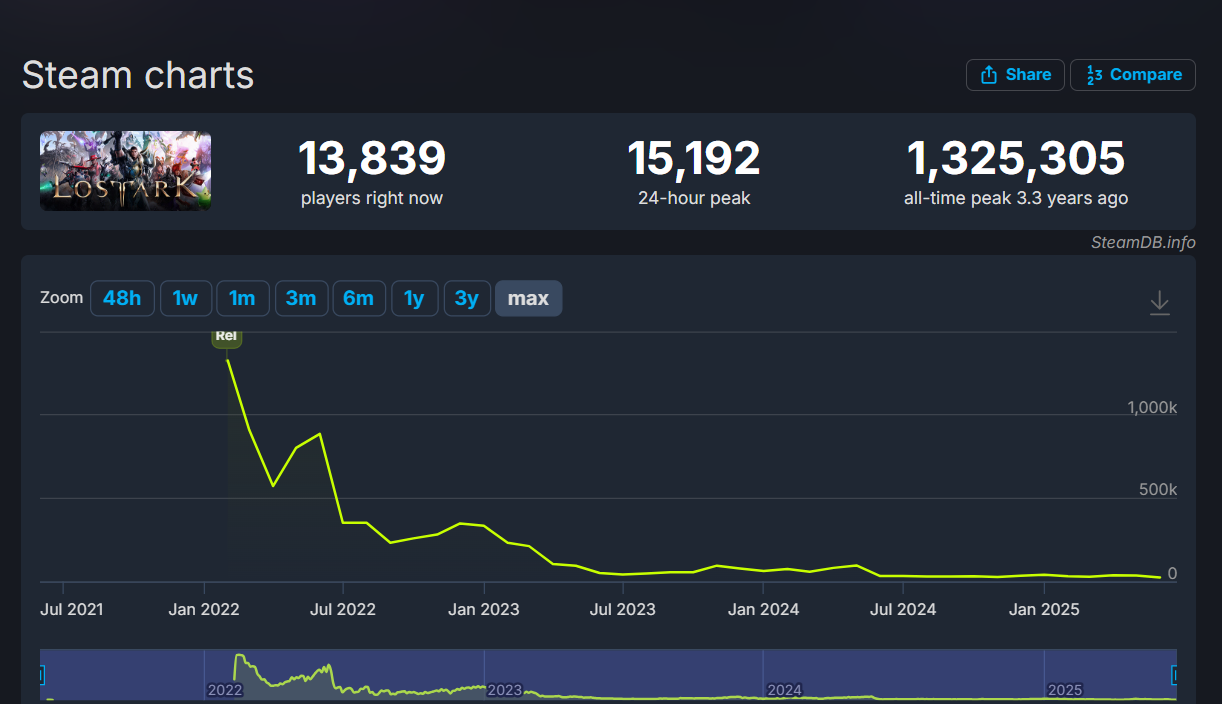Click the 1,000k y-axis label

(x=1152, y=408)
